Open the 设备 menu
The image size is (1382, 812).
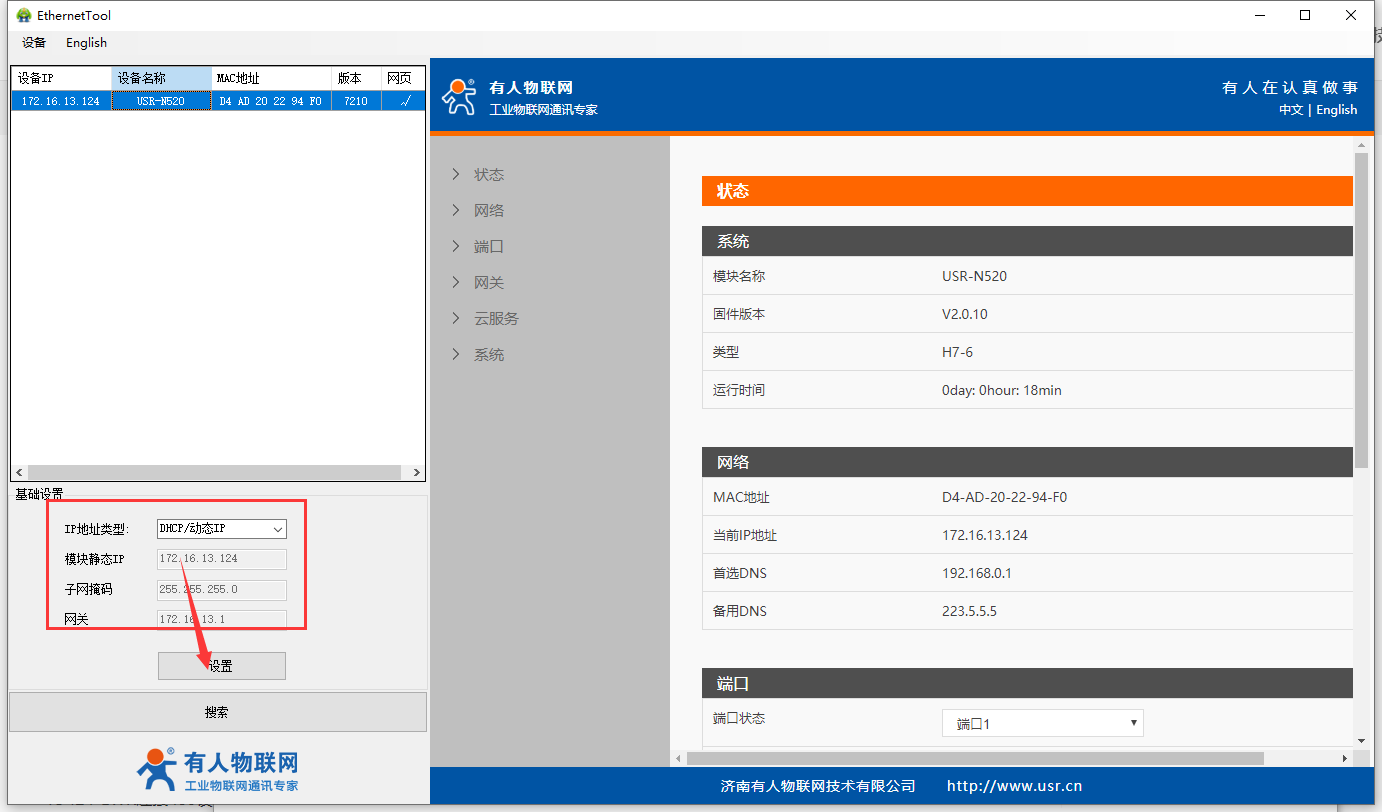[34, 43]
